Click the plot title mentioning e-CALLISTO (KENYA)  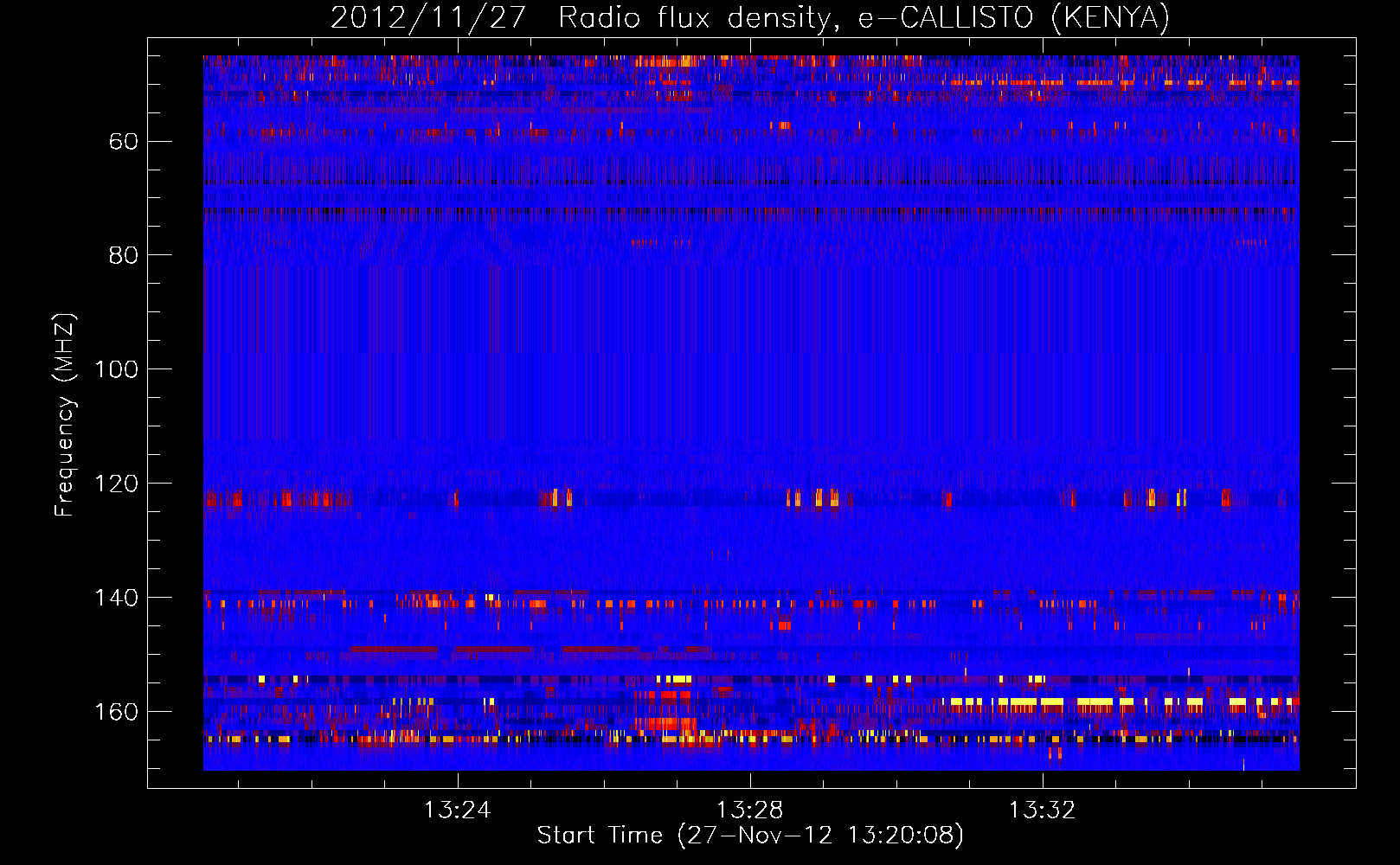[x=750, y=17]
